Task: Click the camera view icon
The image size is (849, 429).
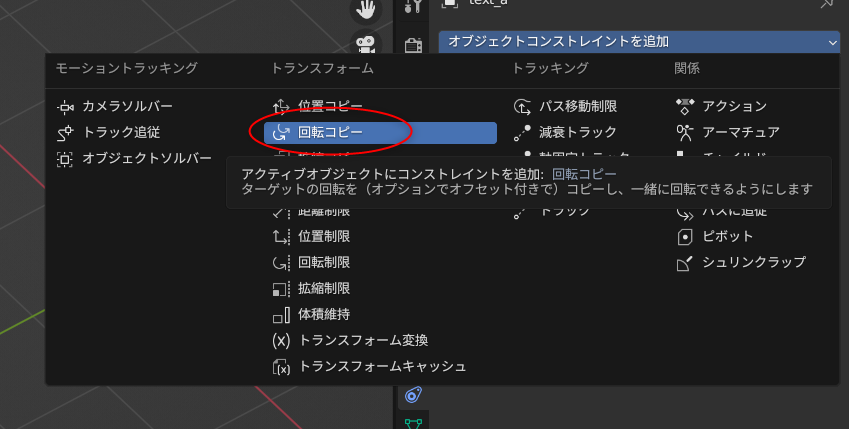Action: pos(366,43)
